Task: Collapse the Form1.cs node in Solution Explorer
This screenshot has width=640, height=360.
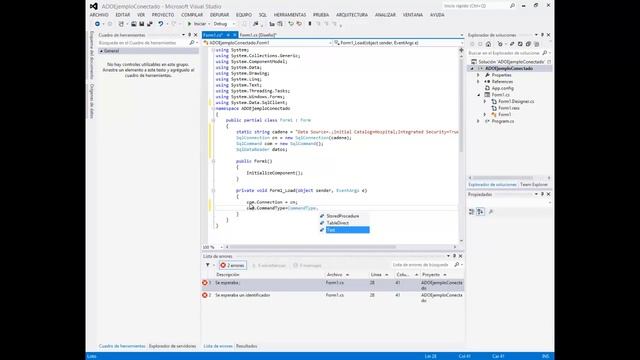Action: (x=478, y=95)
